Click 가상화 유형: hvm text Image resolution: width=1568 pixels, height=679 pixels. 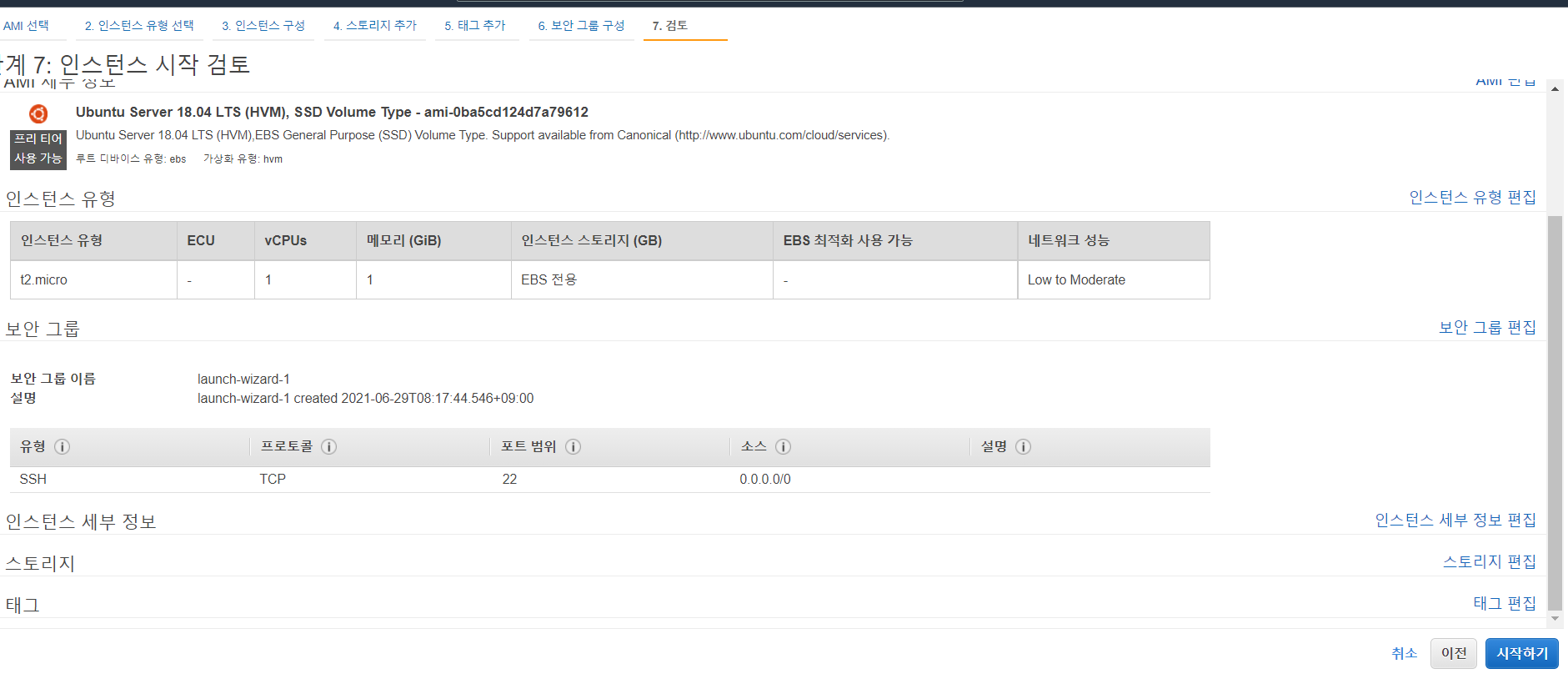coord(243,159)
